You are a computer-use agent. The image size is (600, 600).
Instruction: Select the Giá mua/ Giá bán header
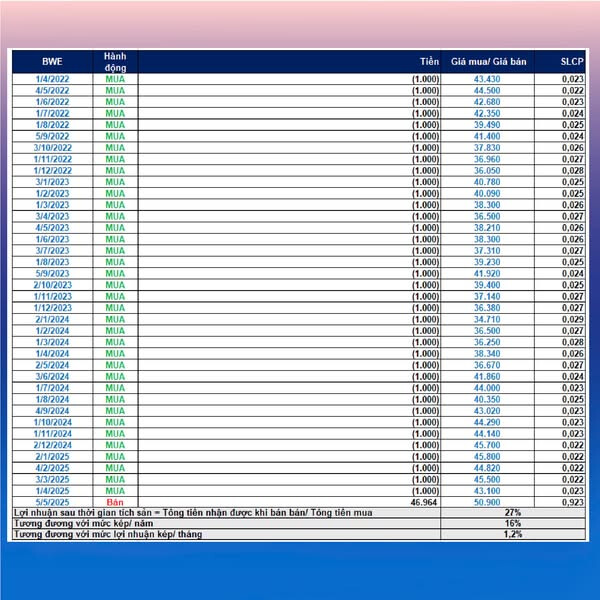point(488,61)
